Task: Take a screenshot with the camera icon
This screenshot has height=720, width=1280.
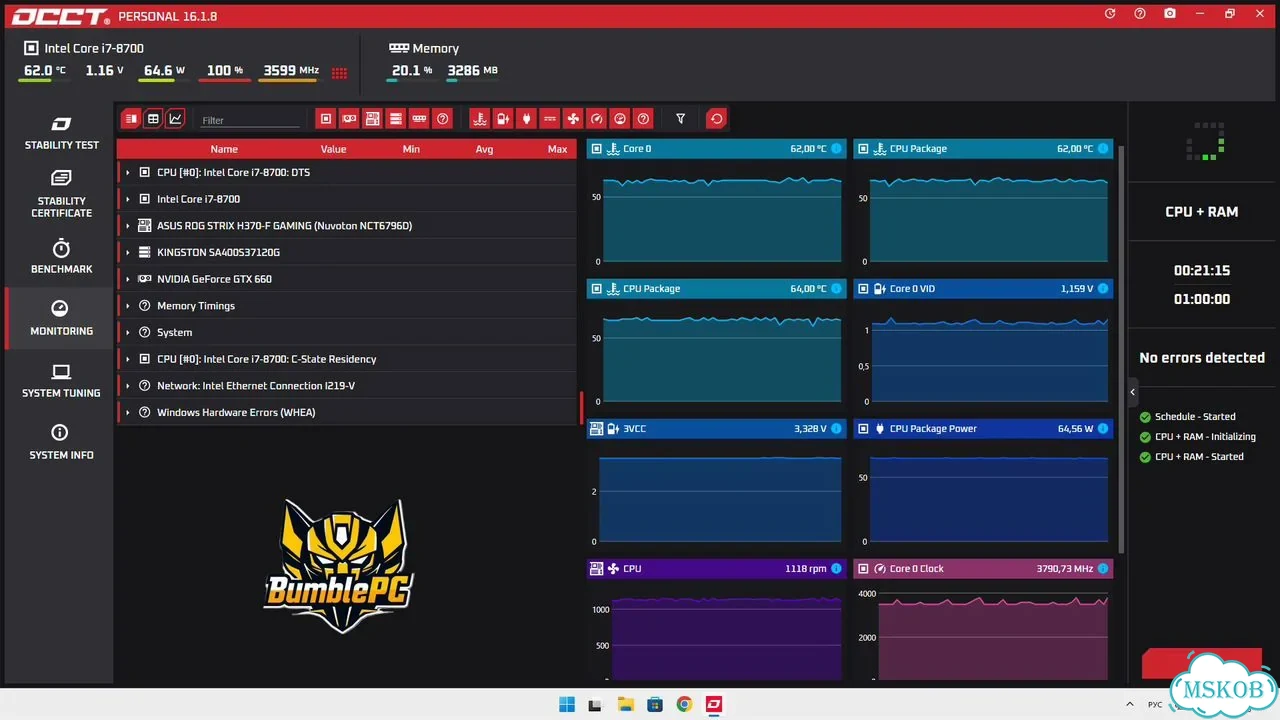Action: (1170, 14)
